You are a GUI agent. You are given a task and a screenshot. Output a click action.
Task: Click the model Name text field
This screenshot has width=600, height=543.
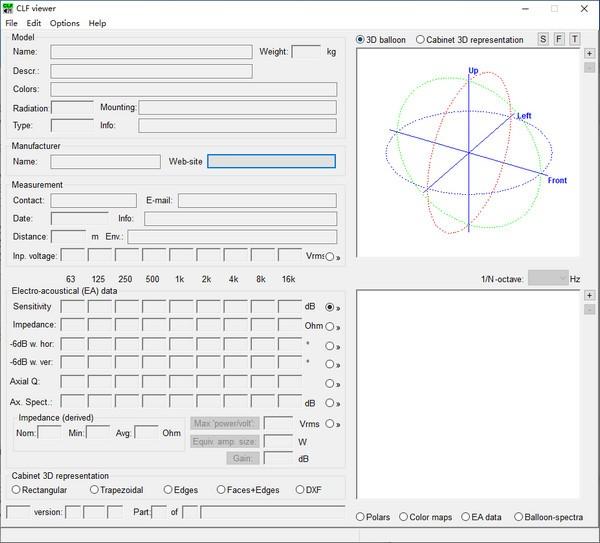click(151, 52)
